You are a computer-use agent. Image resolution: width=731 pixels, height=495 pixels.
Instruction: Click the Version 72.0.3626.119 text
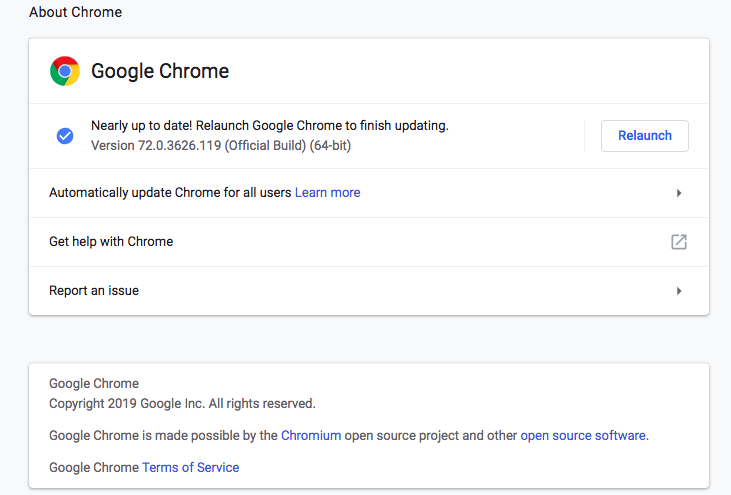[221, 145]
